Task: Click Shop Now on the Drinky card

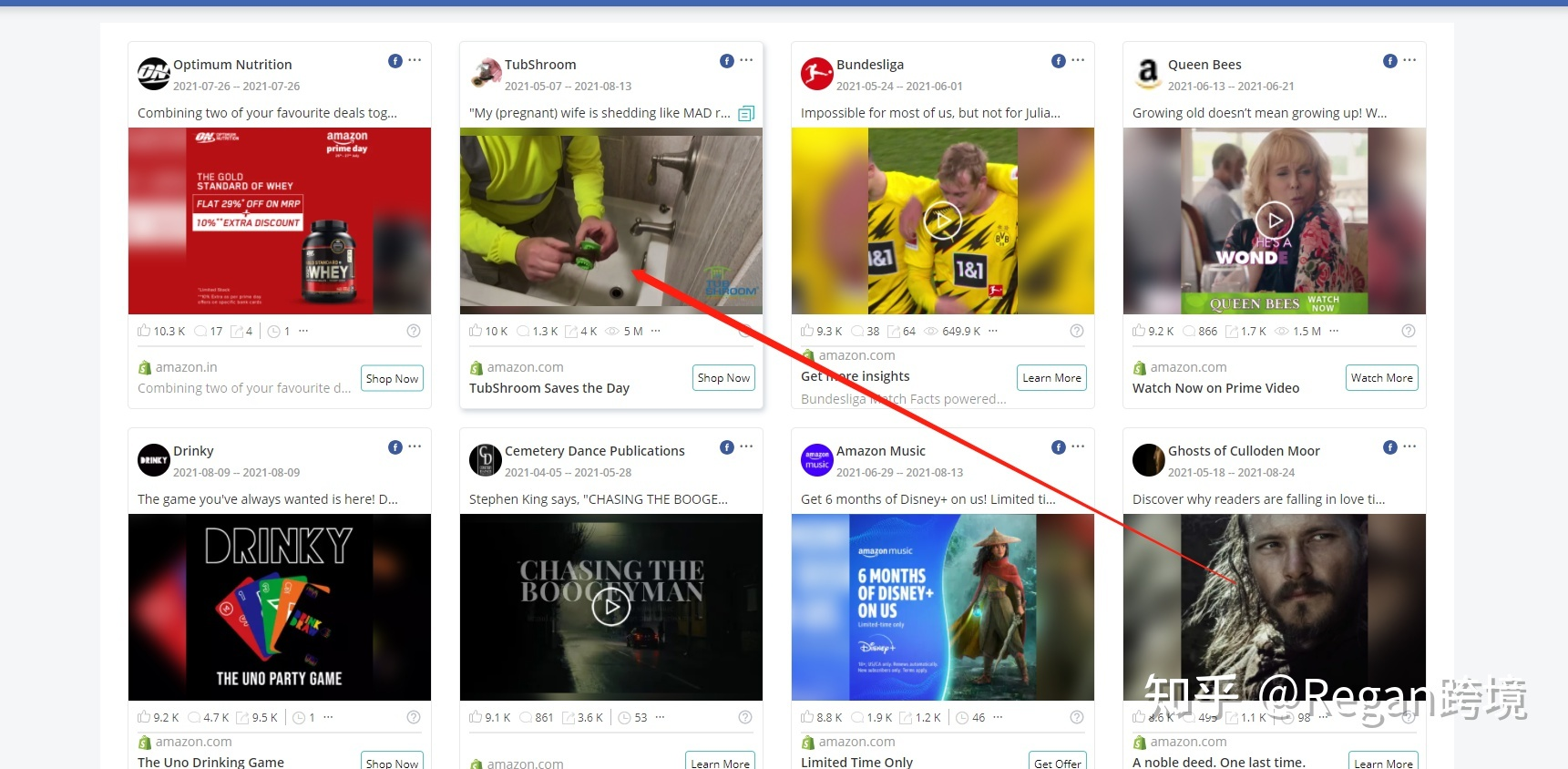Action: 393,761
